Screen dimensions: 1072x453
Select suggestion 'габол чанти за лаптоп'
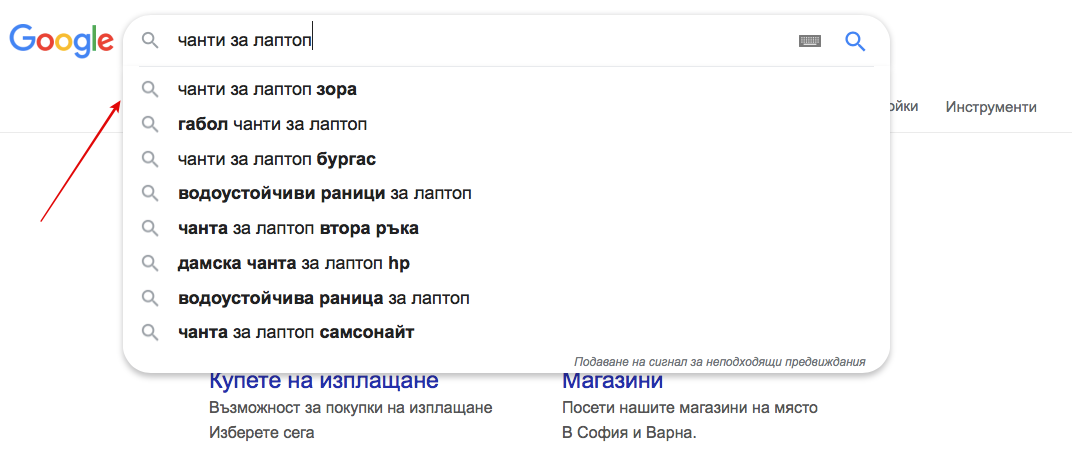point(507,124)
